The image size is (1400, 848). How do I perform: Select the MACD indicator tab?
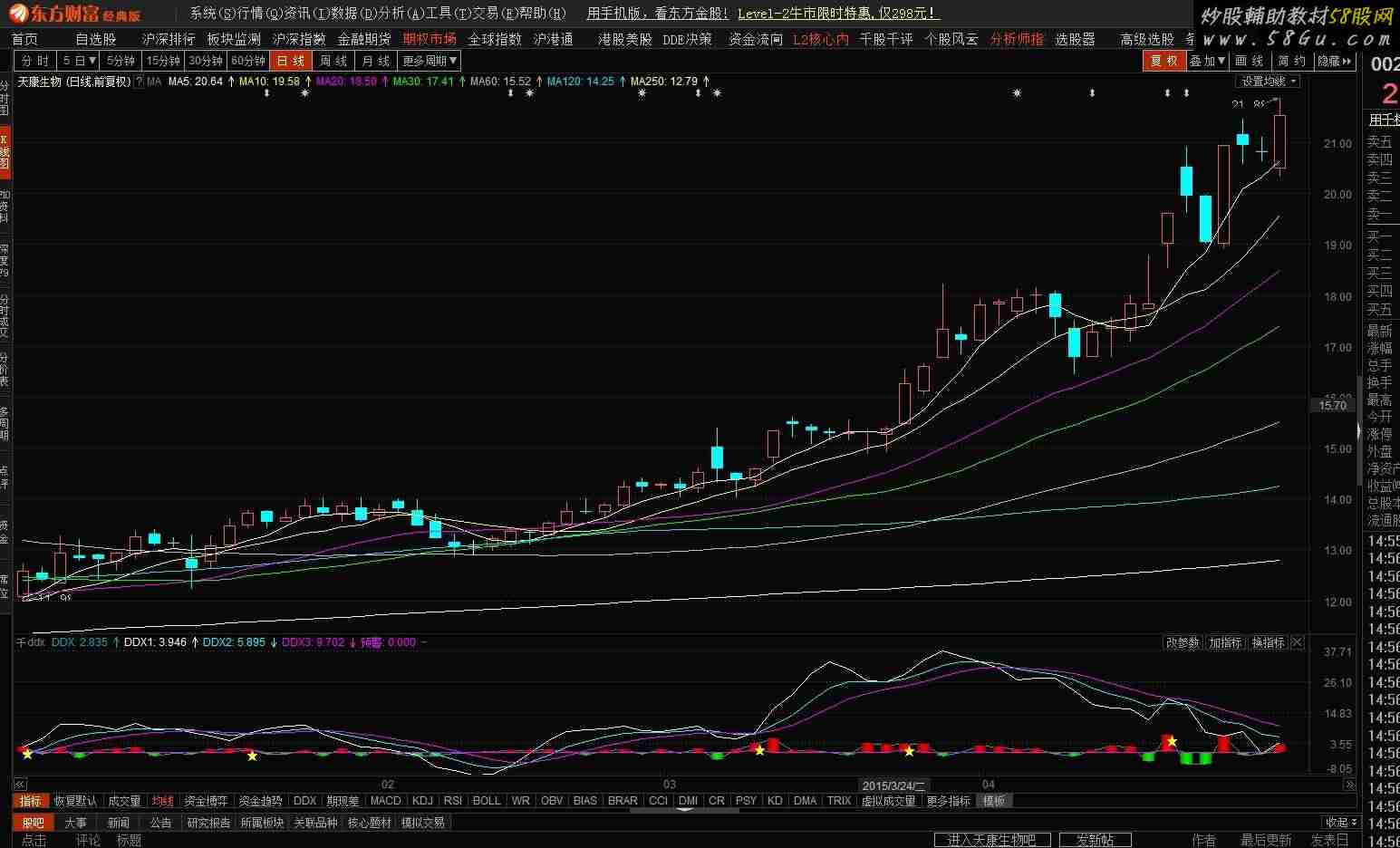385,801
